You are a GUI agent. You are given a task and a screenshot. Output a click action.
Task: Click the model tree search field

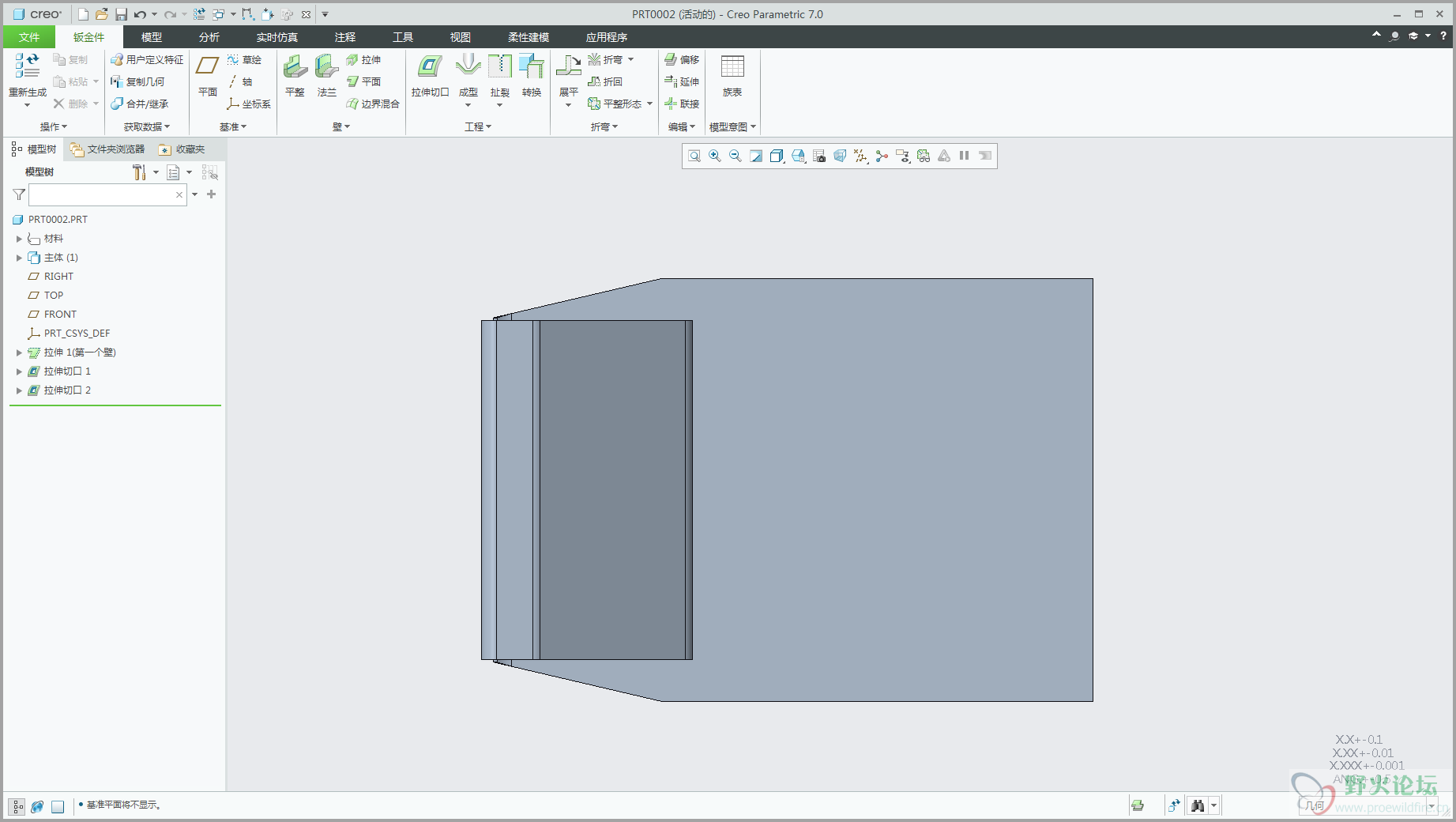coord(101,194)
